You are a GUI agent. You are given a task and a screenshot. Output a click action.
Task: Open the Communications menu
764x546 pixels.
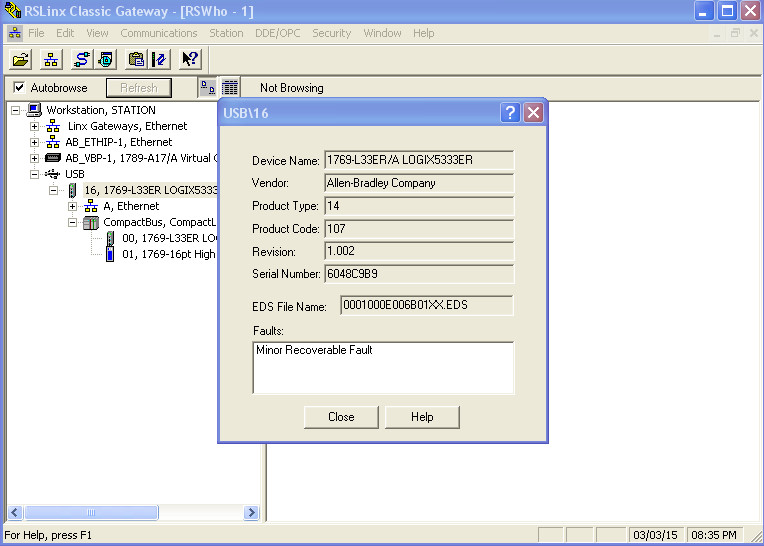click(x=159, y=33)
